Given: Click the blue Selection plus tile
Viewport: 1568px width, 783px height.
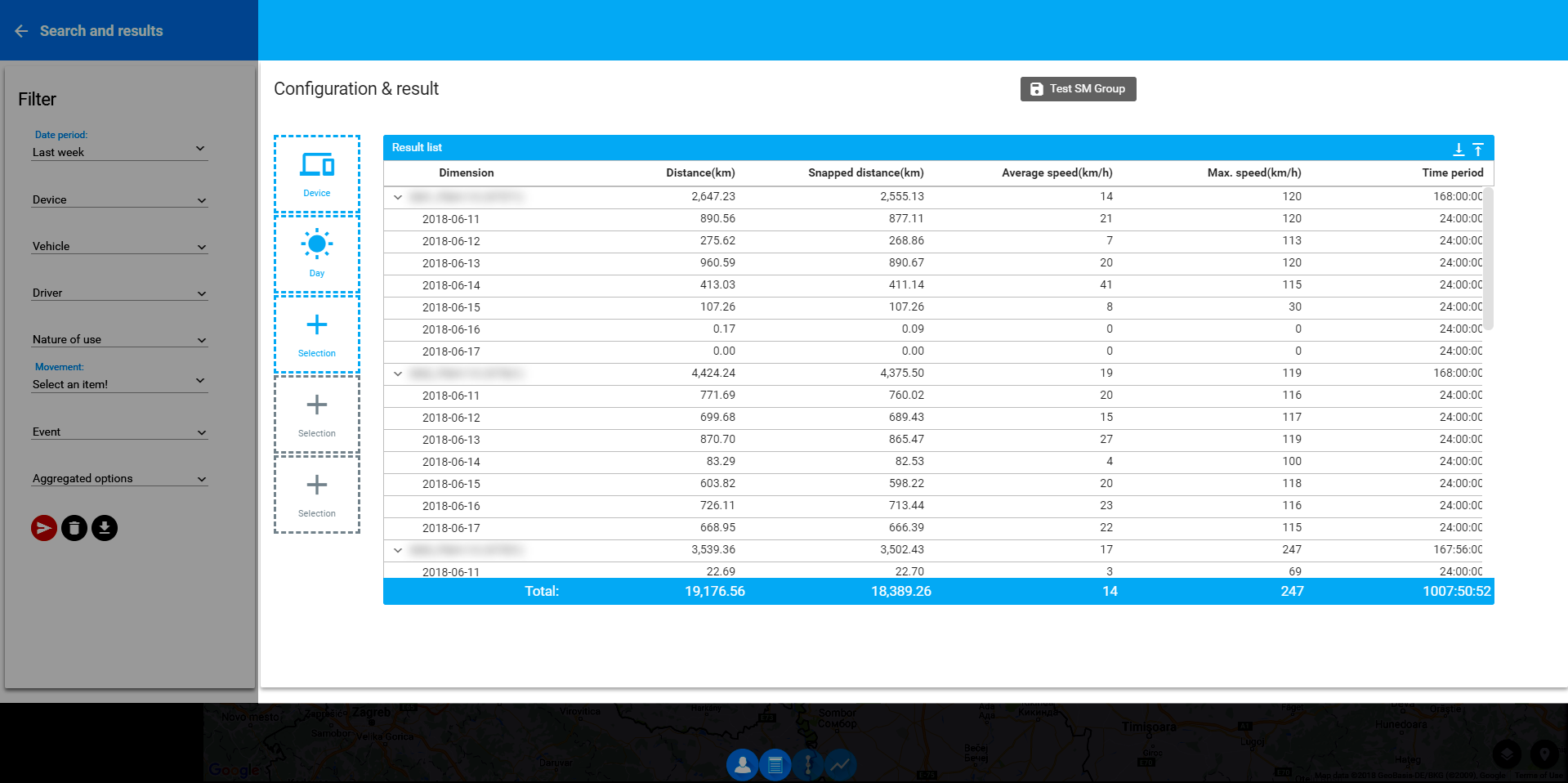Looking at the screenshot, I should 317,333.
